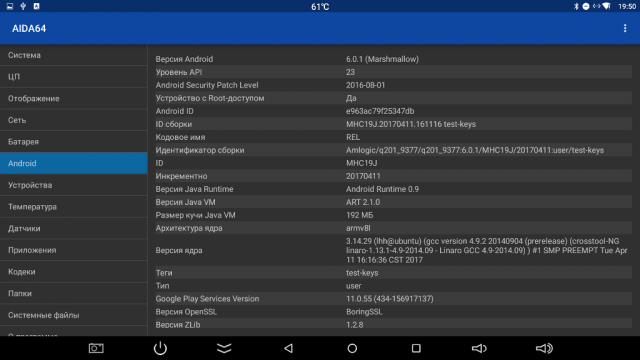Open the three-dot overflow menu
Image resolution: width=640 pixels, height=360 pixels.
624,28
